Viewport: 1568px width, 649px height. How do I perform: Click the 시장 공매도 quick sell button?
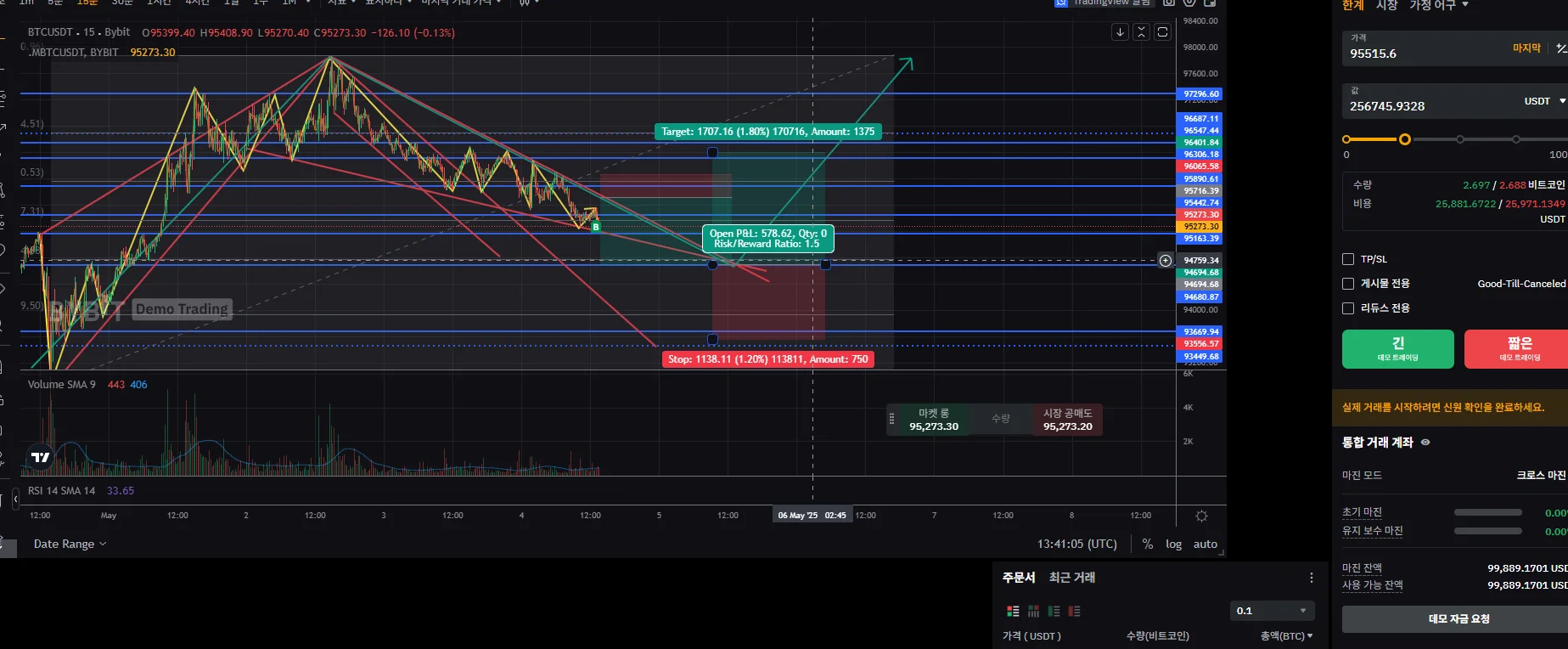point(1068,420)
